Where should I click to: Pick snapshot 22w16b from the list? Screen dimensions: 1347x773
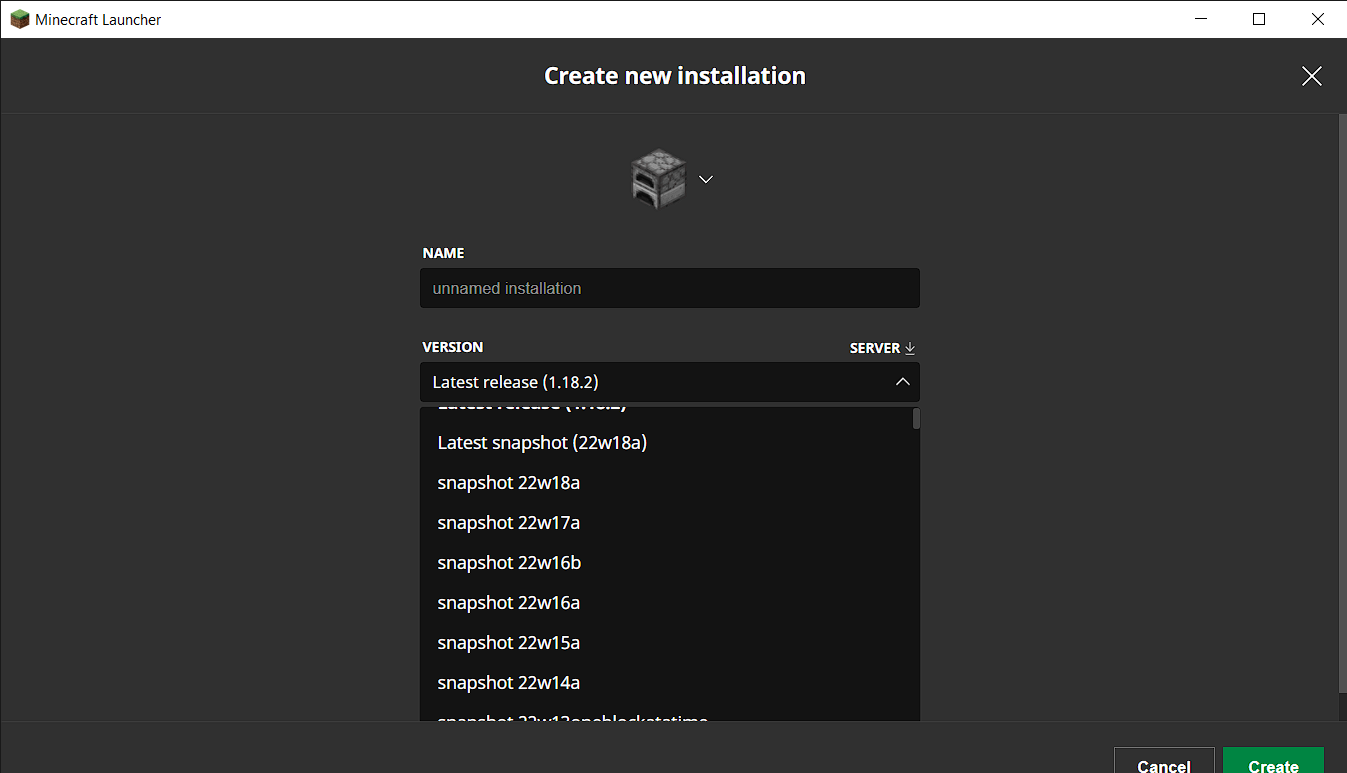(x=510, y=562)
